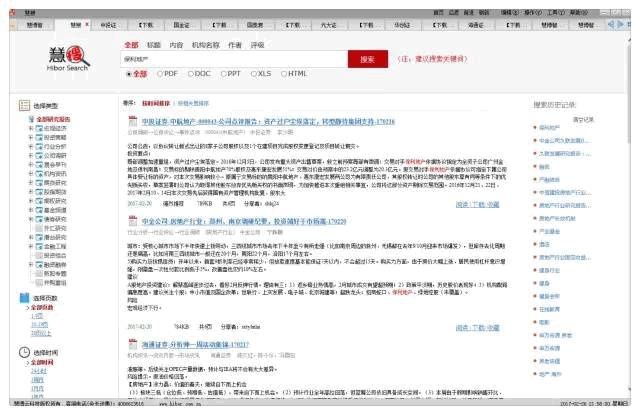Close the active 慧博 tab
This screenshot has height=415, width=640.
[x=87, y=24]
